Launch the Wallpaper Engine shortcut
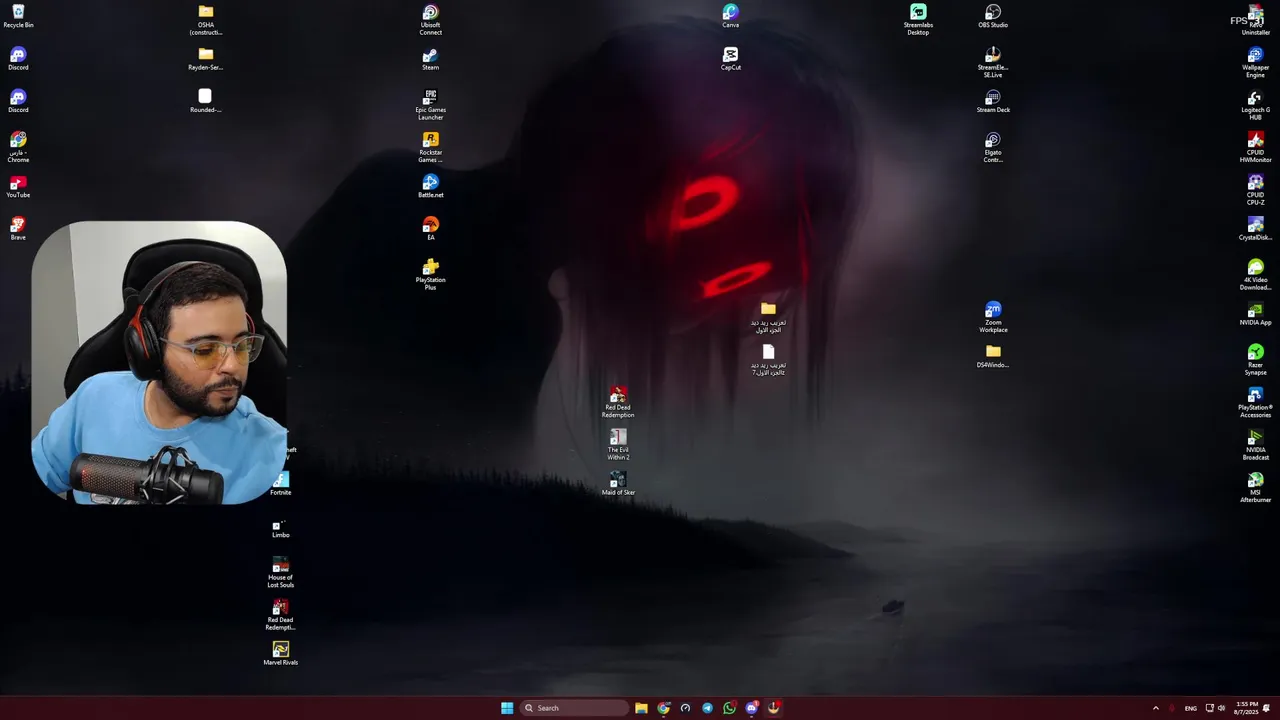 pyautogui.click(x=1255, y=61)
